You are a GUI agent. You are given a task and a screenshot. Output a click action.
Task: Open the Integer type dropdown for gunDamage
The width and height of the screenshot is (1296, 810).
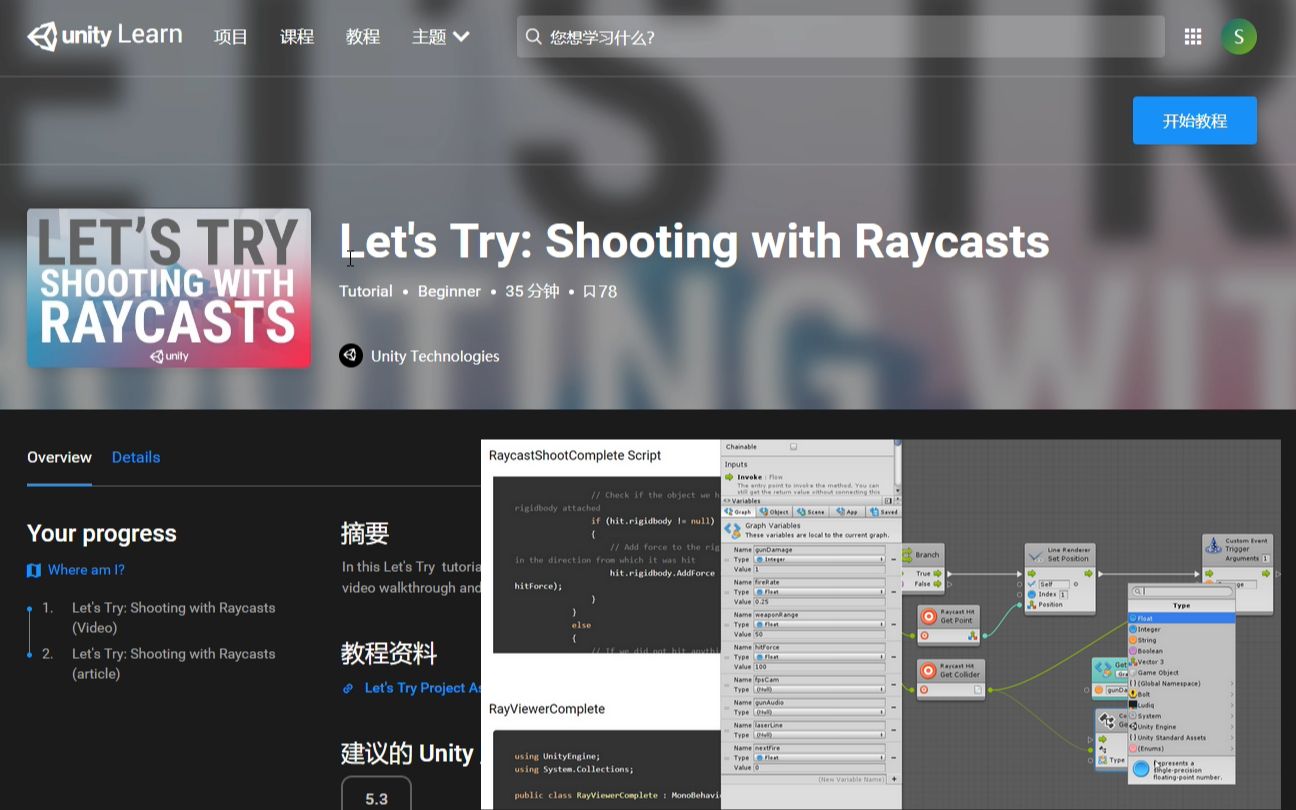coord(819,559)
